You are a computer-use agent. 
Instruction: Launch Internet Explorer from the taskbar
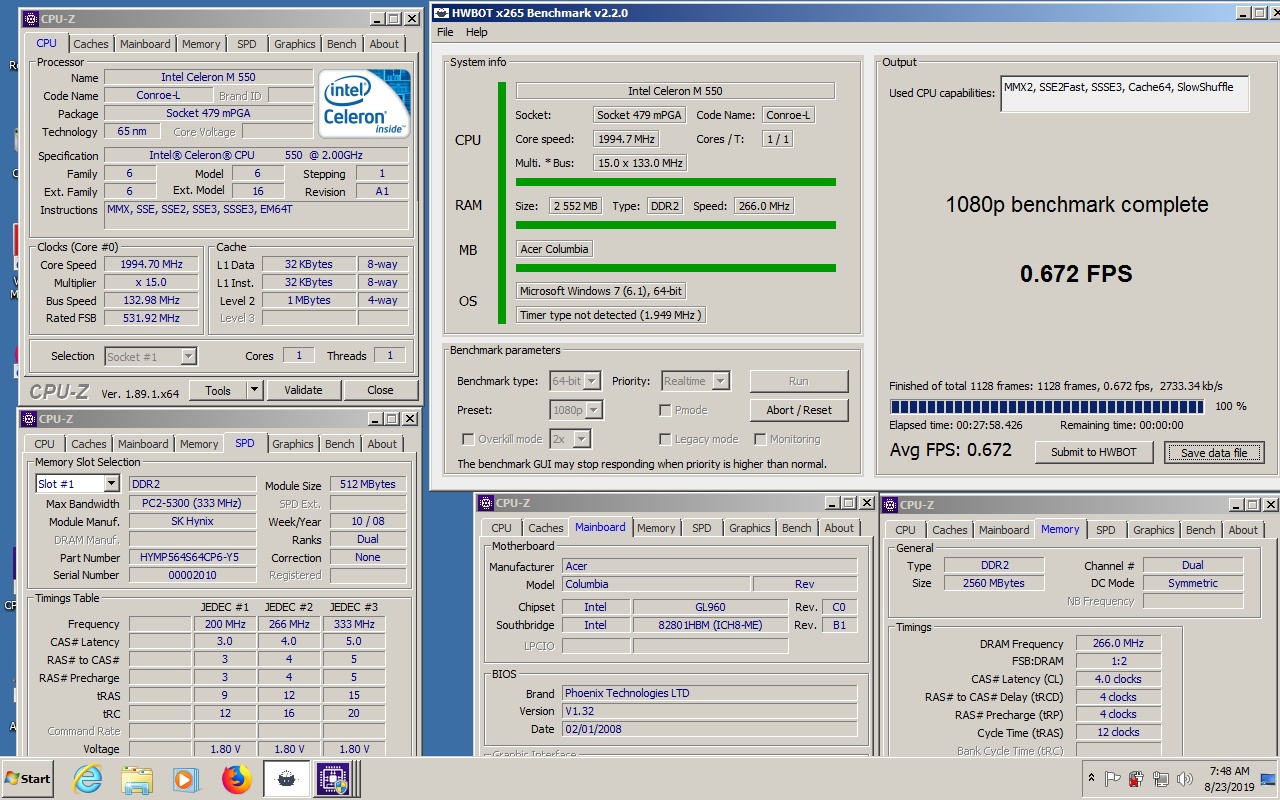tap(88, 778)
